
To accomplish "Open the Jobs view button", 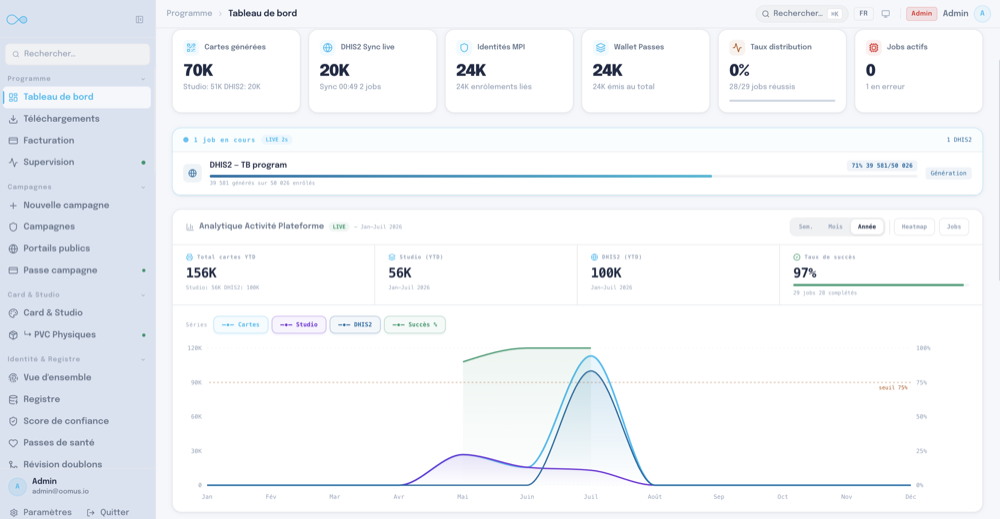I will coord(953,227).
